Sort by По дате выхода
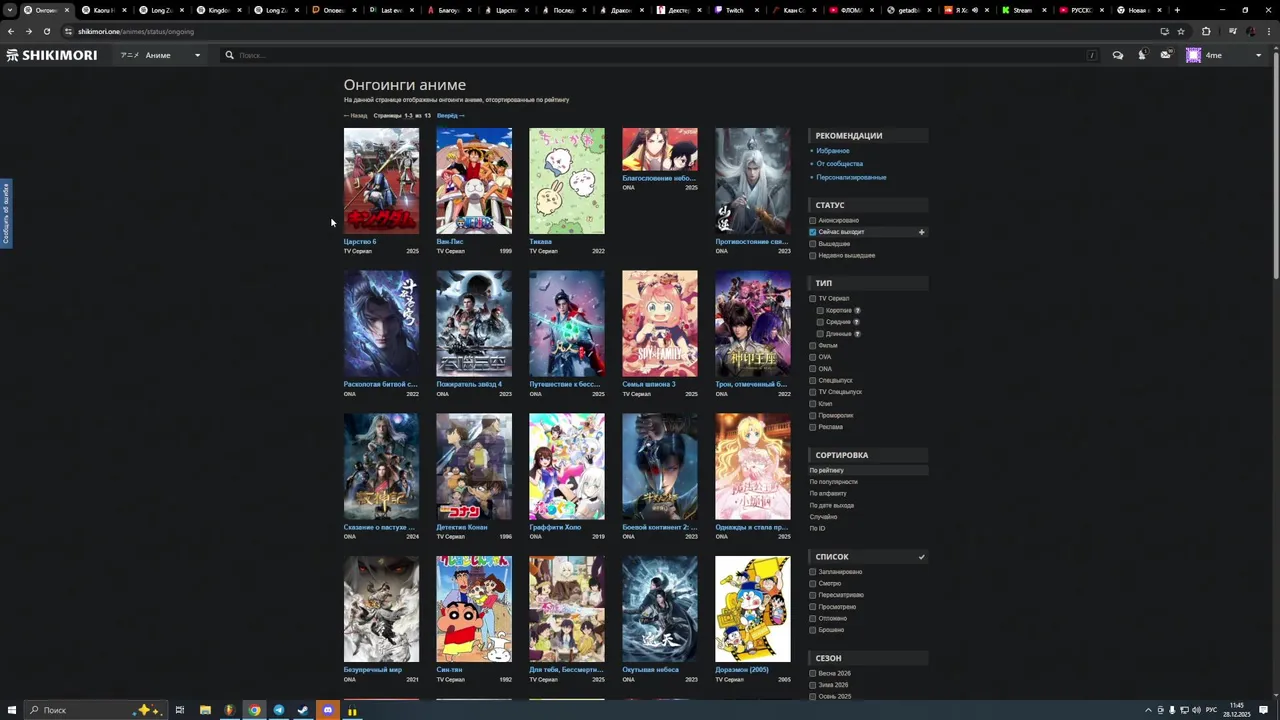Viewport: 1280px width, 720px height. tap(832, 506)
